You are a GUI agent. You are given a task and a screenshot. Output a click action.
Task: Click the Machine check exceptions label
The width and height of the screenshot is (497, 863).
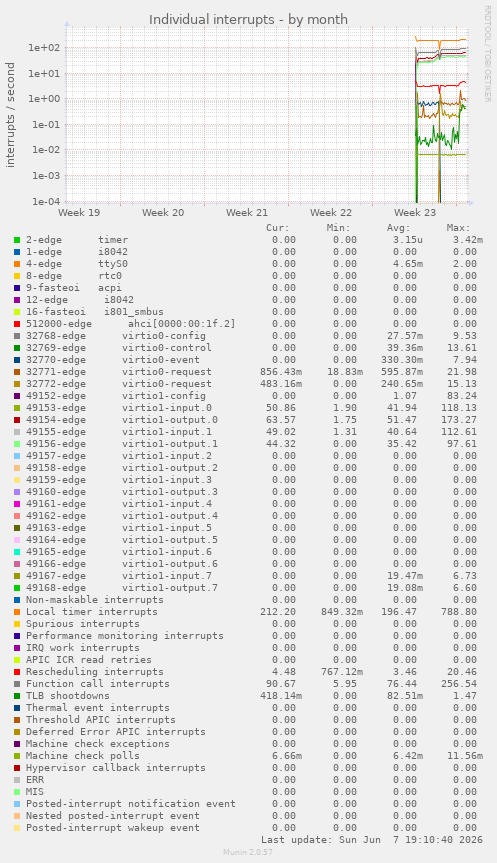click(x=98, y=744)
